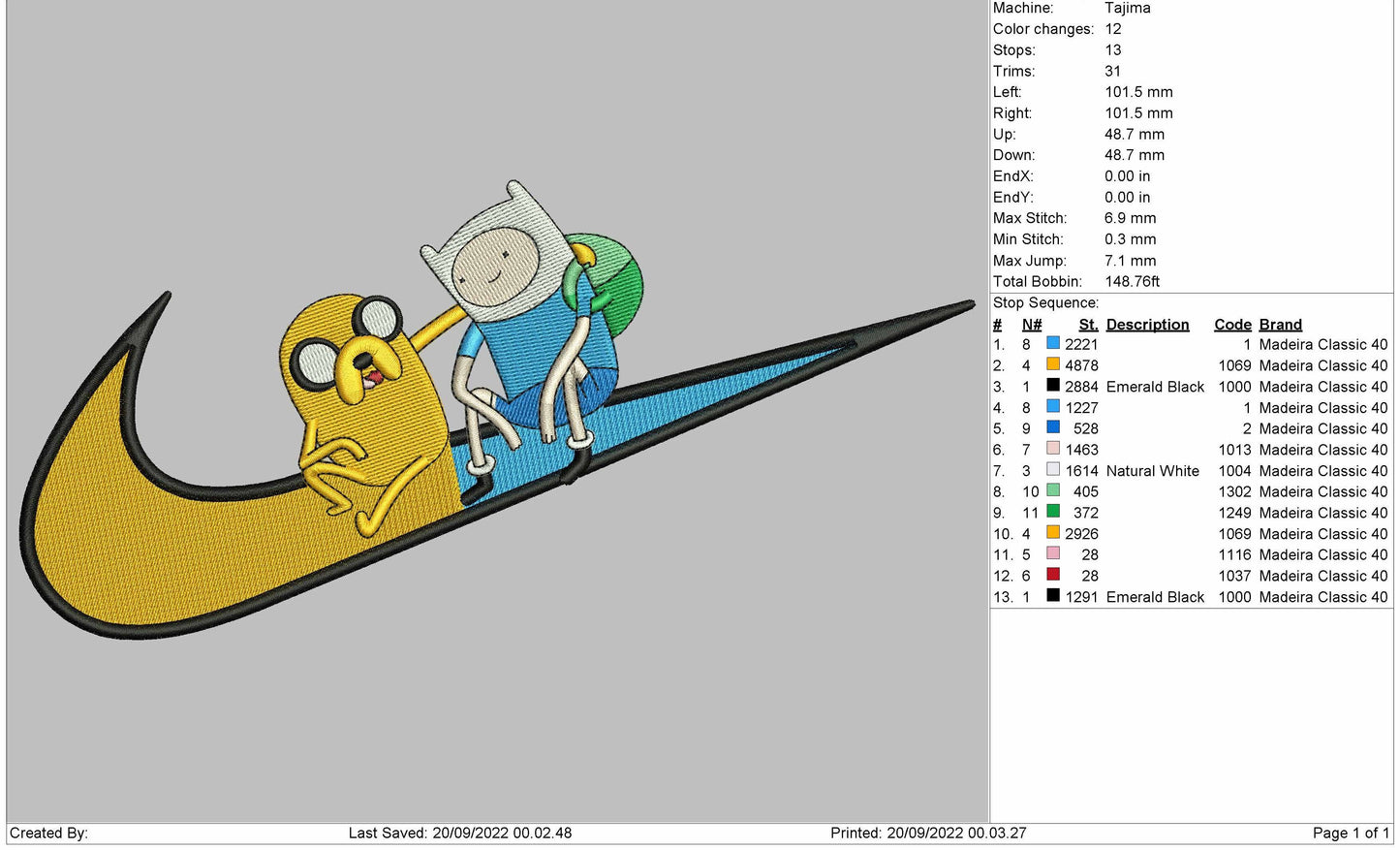The width and height of the screenshot is (1400, 850).
Task: Select the Natural White swatch in stop 7
Action: pos(1052,469)
